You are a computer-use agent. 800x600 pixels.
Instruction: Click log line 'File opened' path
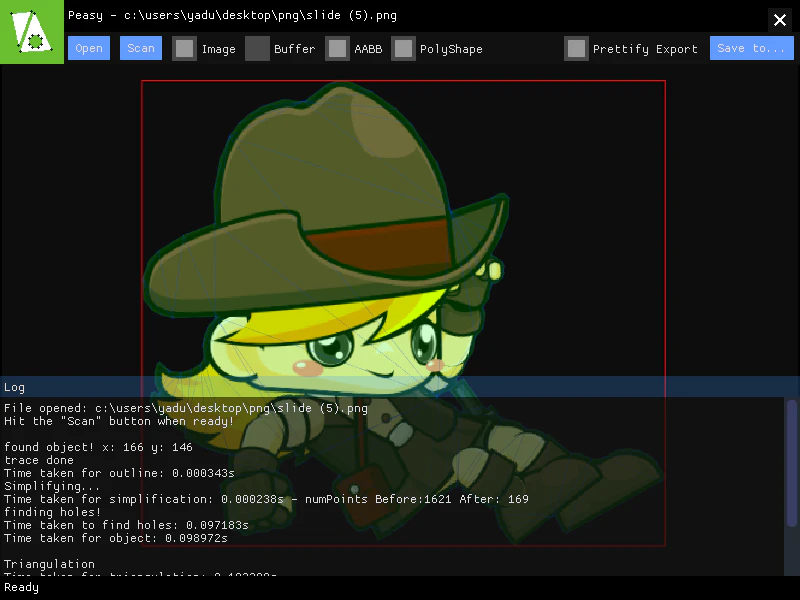(186, 408)
